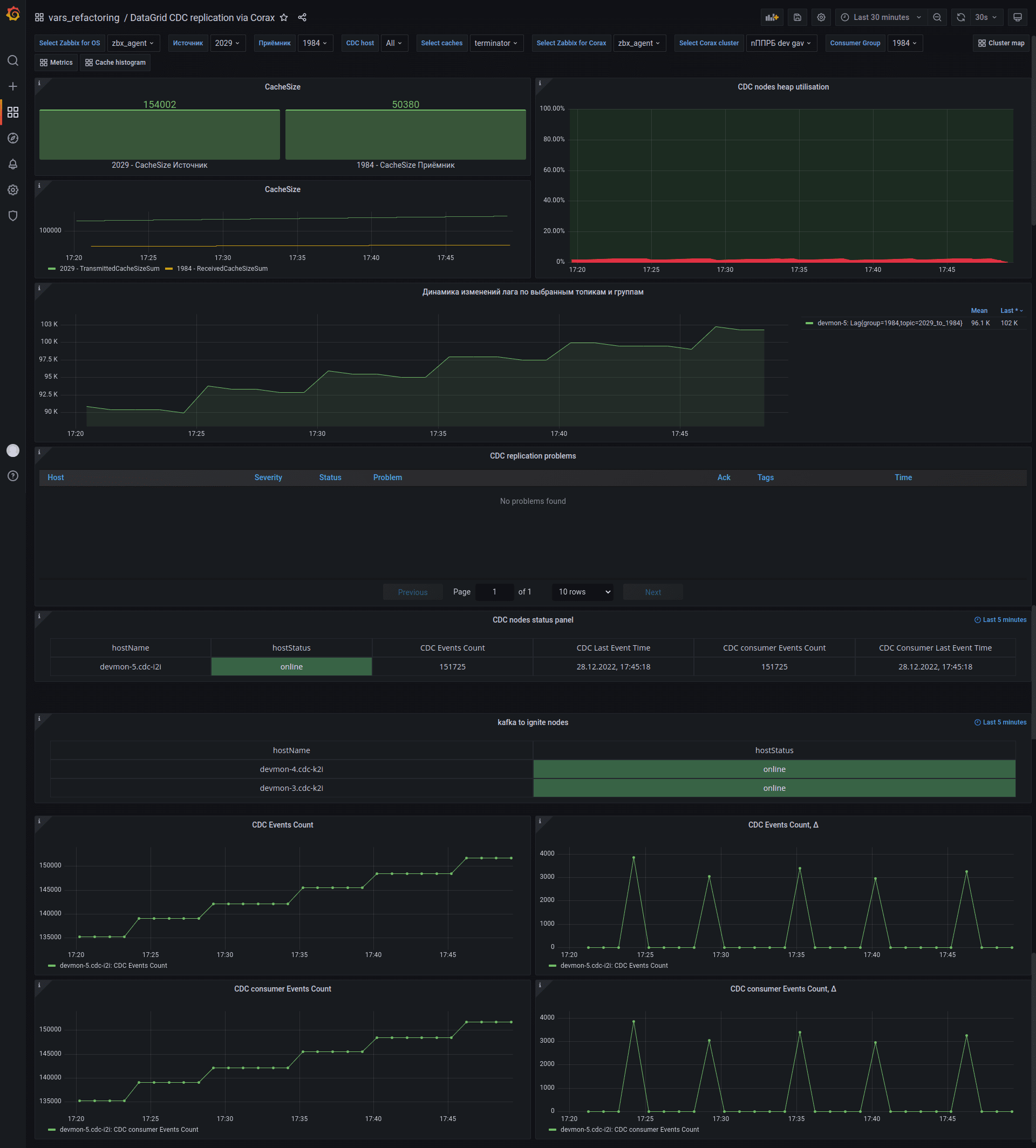Image resolution: width=1036 pixels, height=1148 pixels.
Task: Open the Select Zabbix for Corax dropdown
Action: (x=639, y=43)
